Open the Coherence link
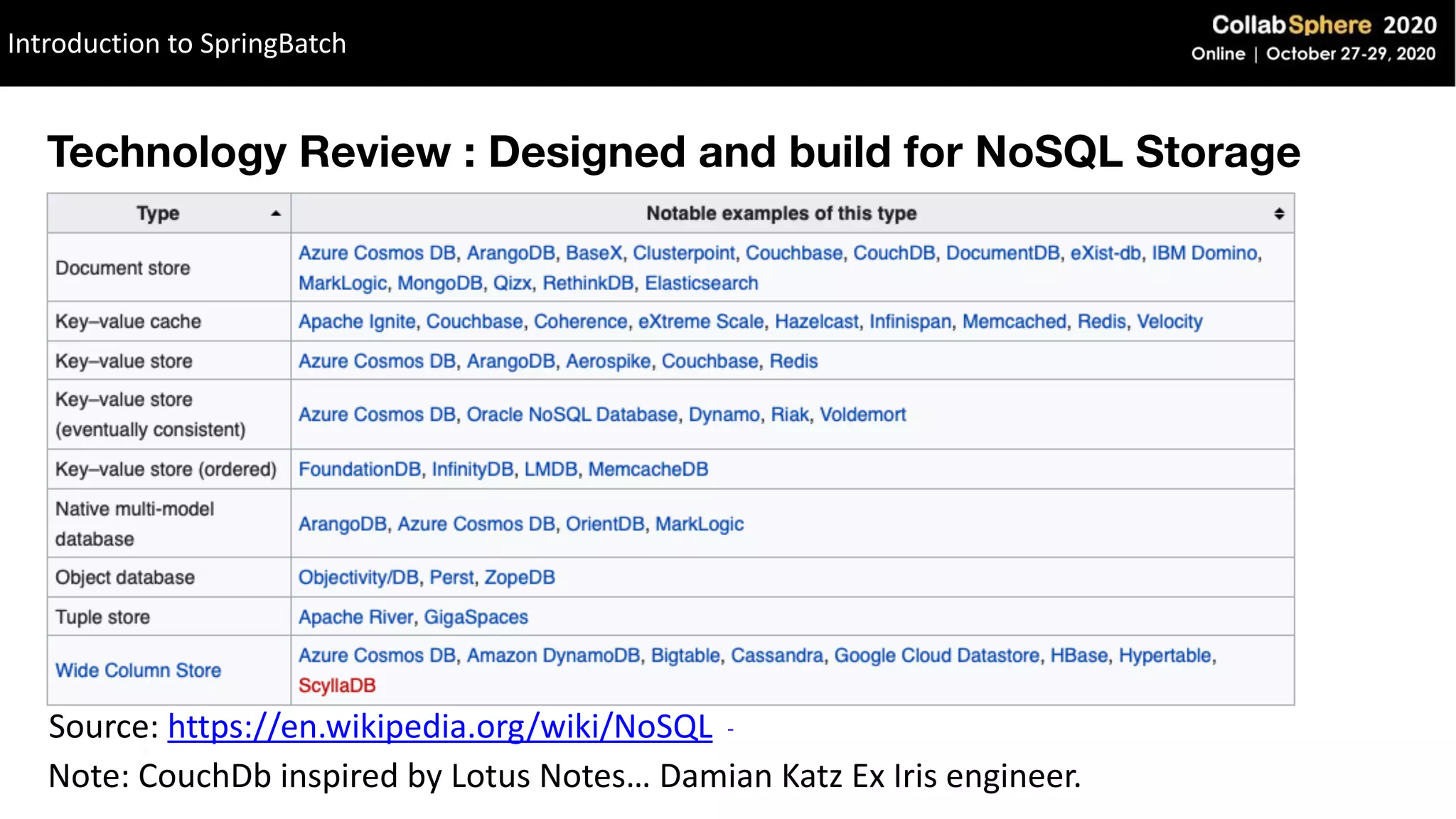Image resolution: width=1456 pixels, height=819 pixels. (581, 321)
